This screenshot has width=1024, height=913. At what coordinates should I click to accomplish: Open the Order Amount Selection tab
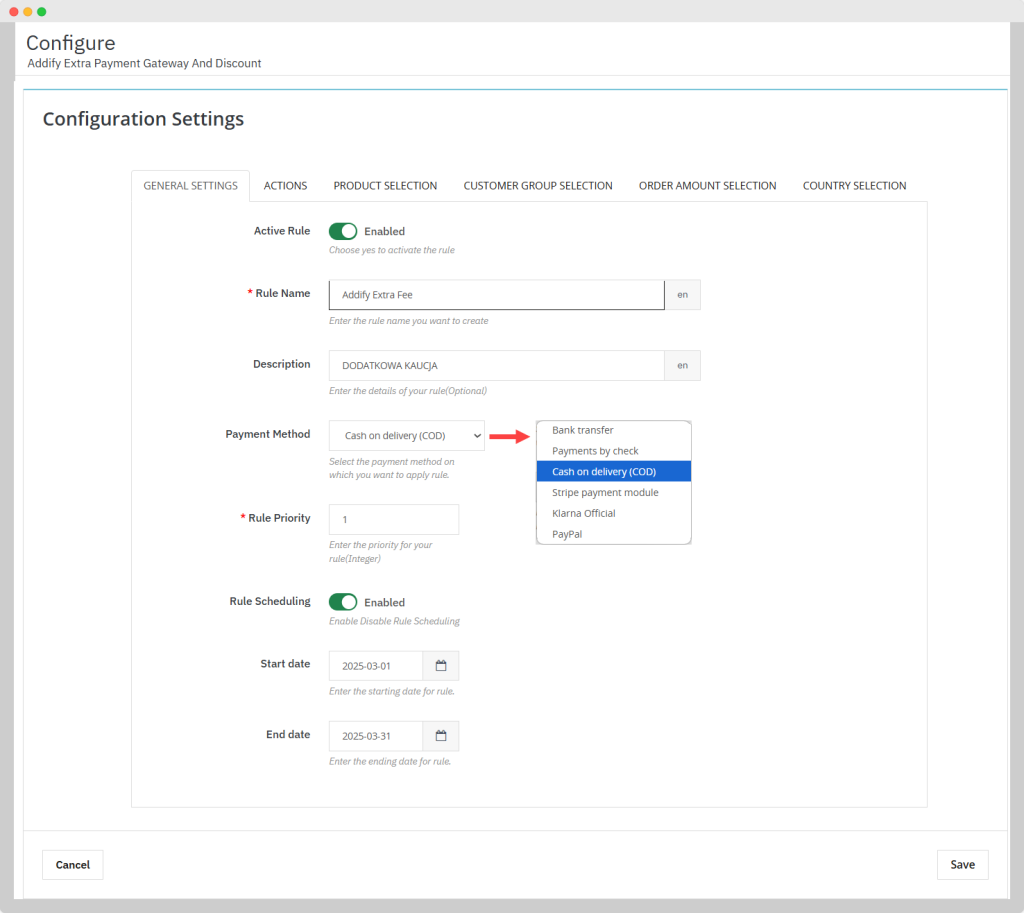pyautogui.click(x=707, y=185)
